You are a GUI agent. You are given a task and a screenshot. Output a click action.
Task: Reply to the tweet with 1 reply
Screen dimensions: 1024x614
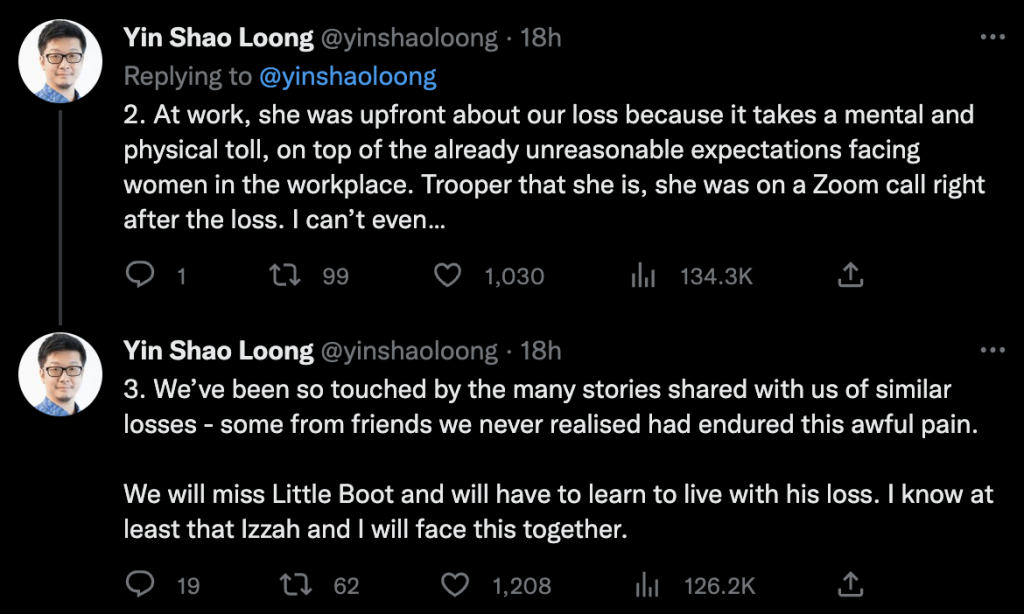139,276
